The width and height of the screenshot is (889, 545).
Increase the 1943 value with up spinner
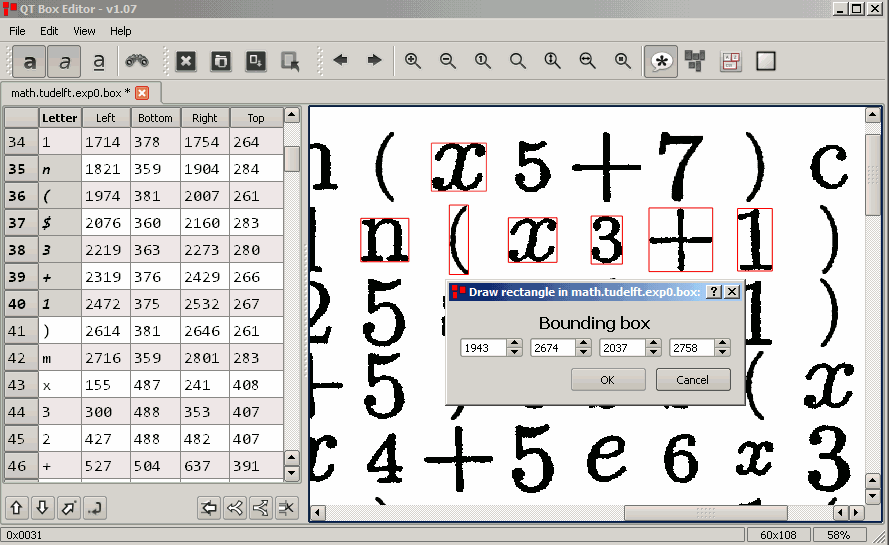pos(514,343)
